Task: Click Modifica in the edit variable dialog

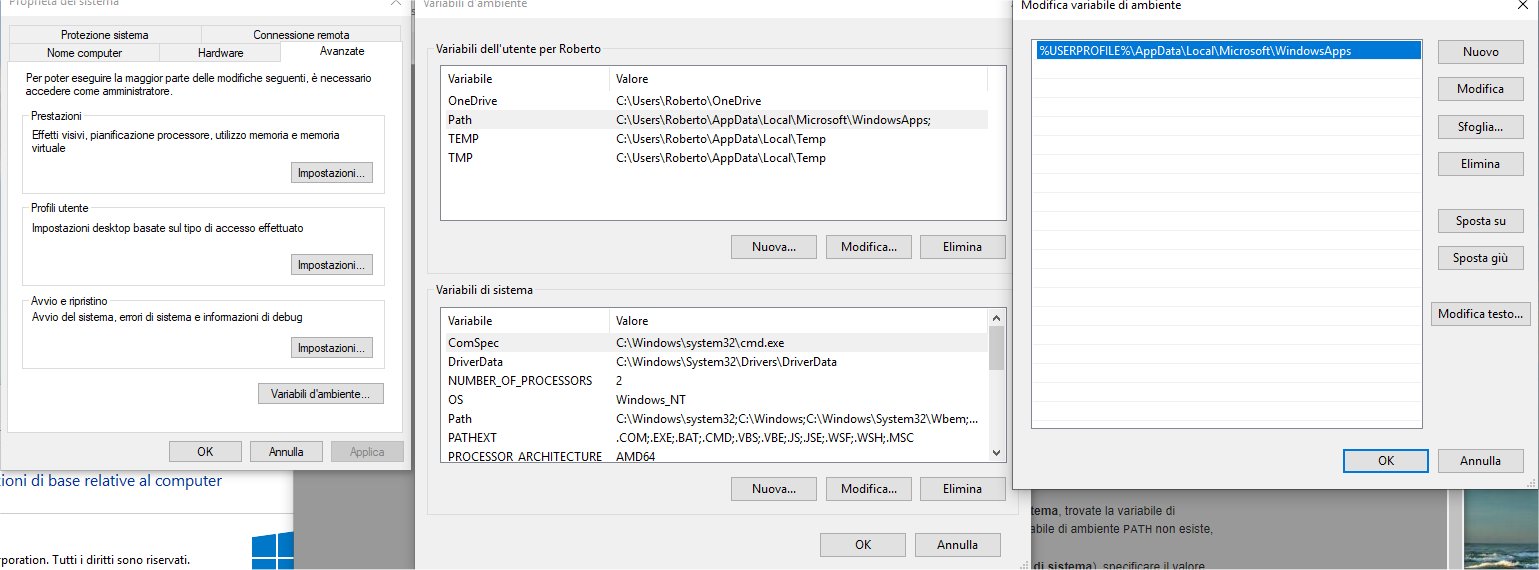Action: click(1481, 89)
